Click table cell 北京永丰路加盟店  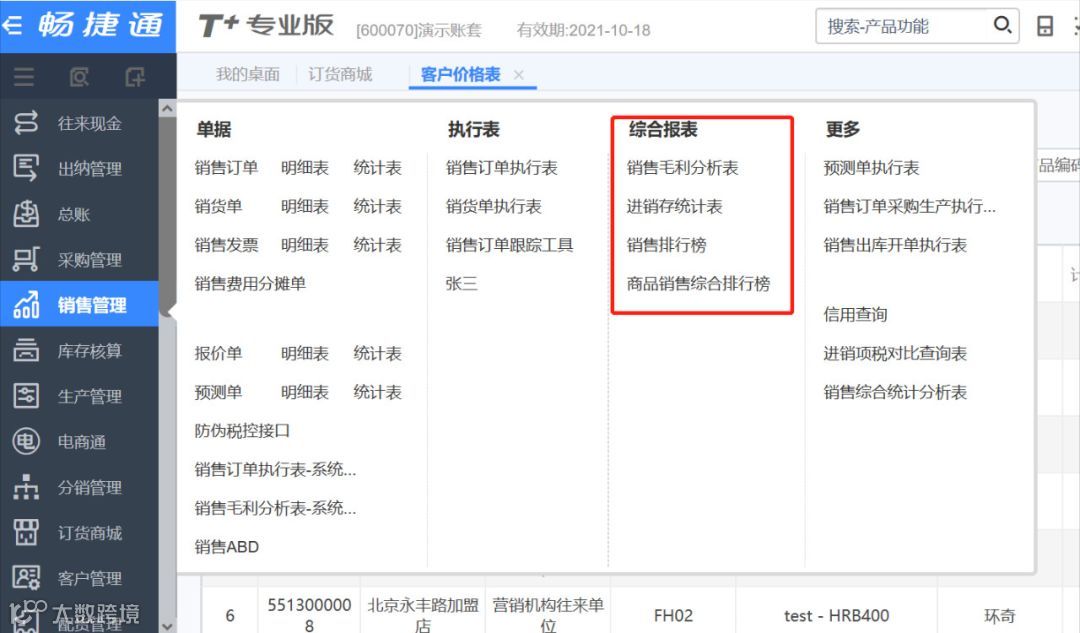(x=423, y=615)
